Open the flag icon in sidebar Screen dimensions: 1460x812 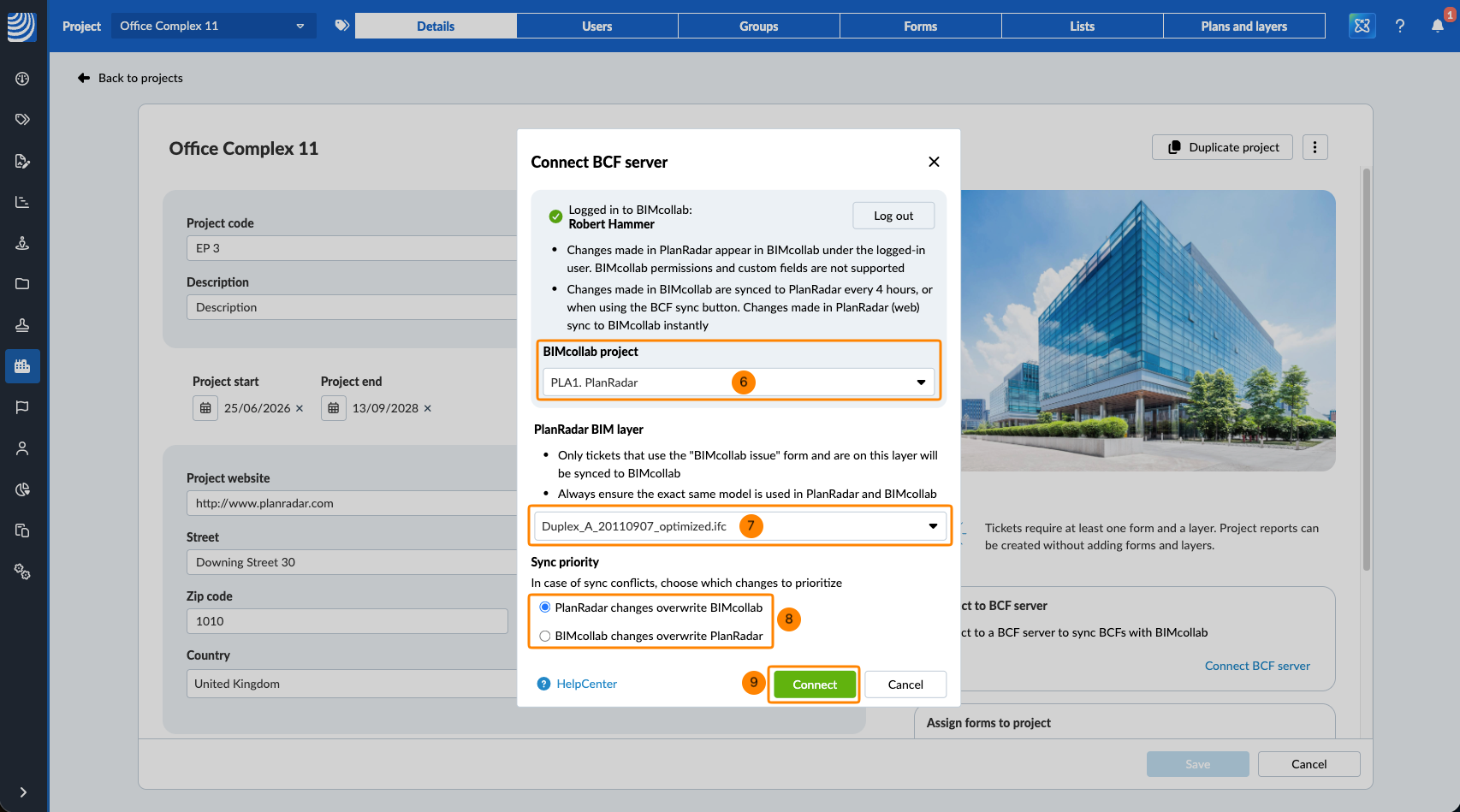(22, 407)
